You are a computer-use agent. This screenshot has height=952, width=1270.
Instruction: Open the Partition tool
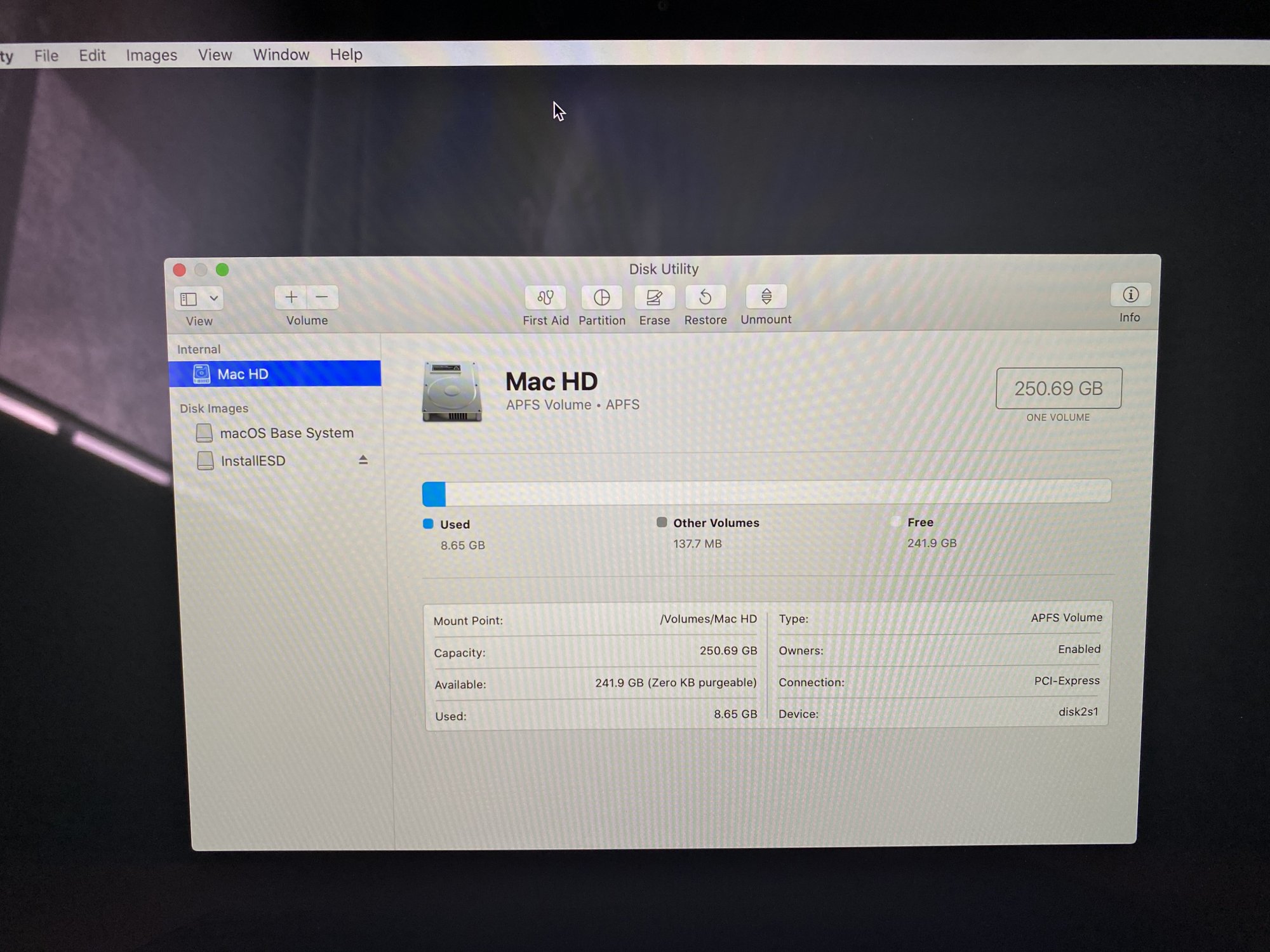(601, 298)
